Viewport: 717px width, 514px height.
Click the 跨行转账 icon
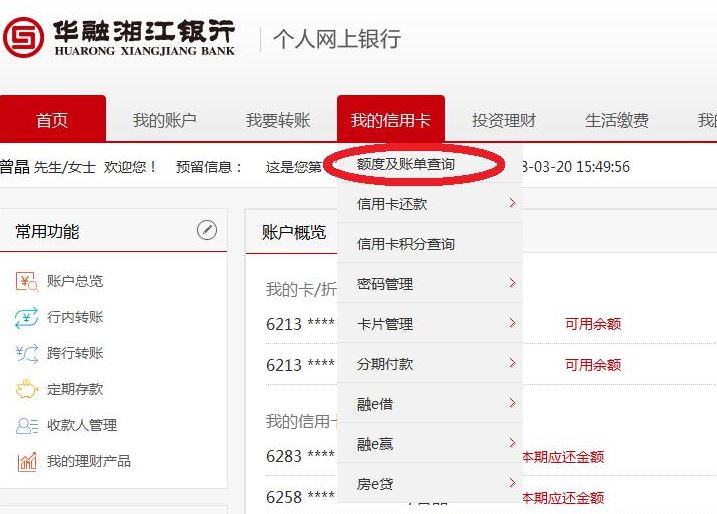26,353
